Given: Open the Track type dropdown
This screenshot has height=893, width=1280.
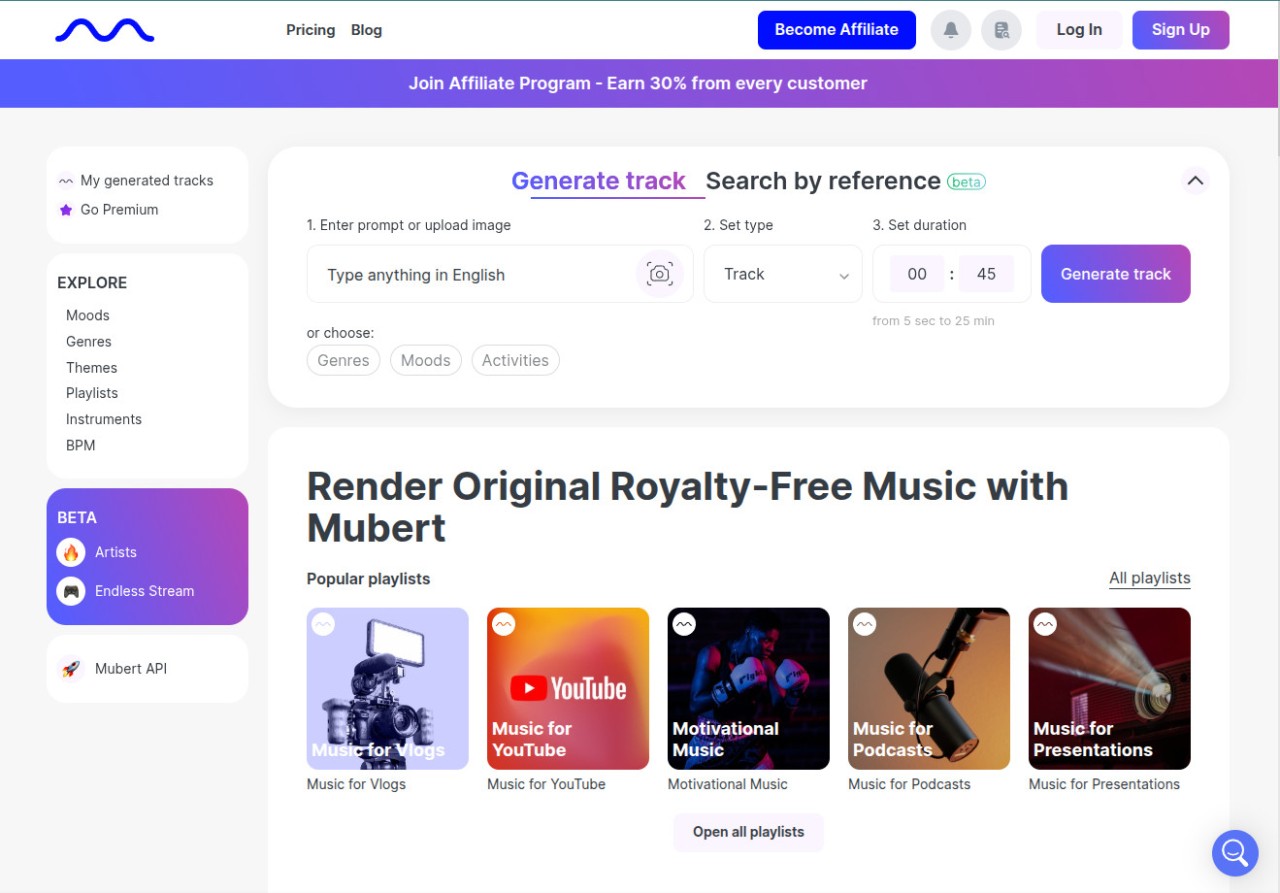Looking at the screenshot, I should tap(783, 274).
